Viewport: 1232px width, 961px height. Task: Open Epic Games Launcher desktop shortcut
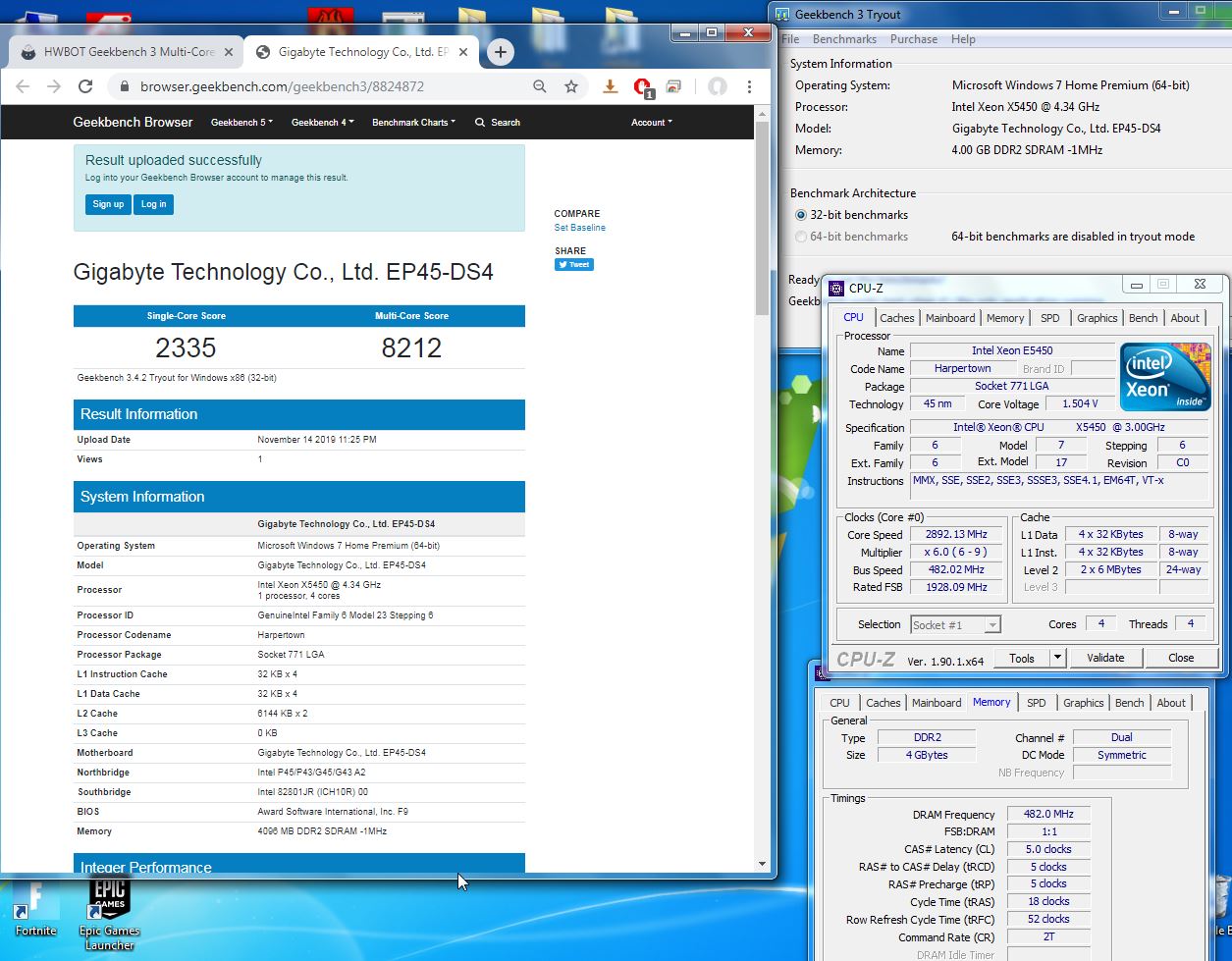click(x=109, y=911)
